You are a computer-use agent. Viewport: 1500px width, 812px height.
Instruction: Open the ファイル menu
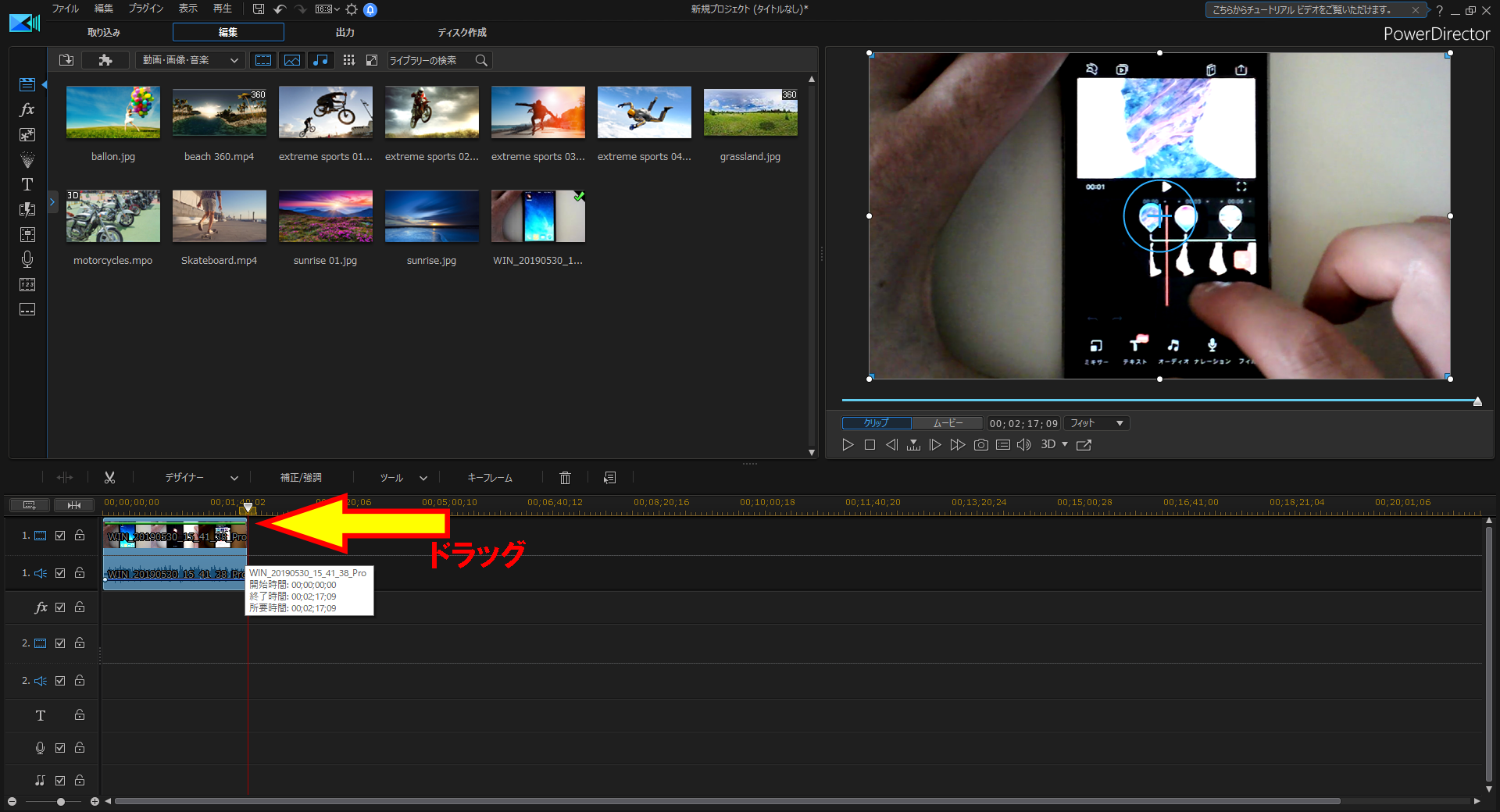64,9
